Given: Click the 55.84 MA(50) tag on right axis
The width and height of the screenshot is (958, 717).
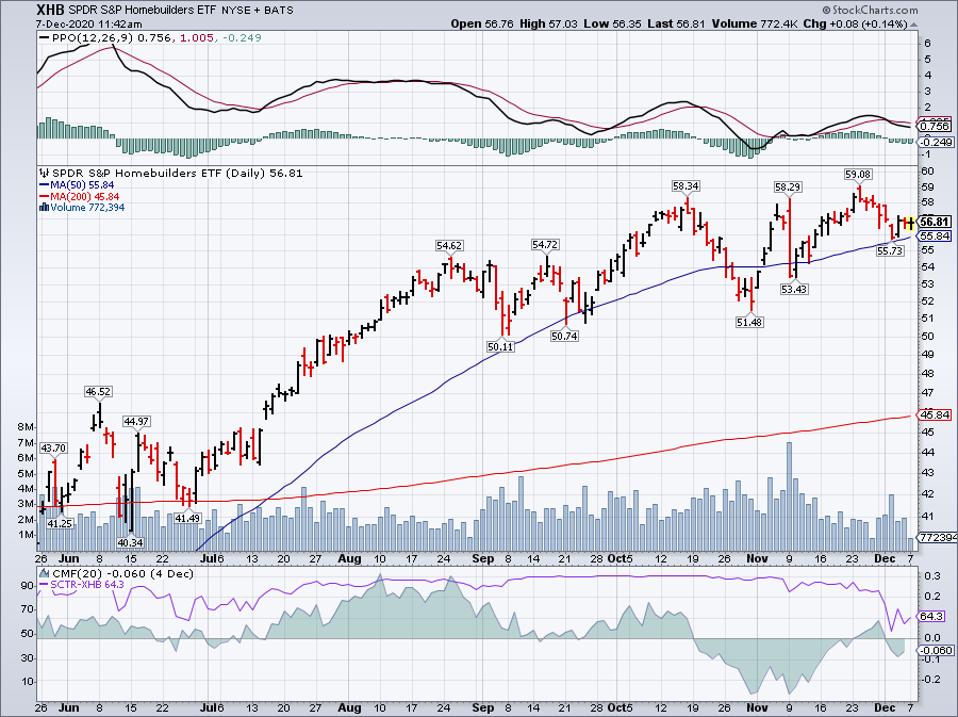Looking at the screenshot, I should coord(935,236).
